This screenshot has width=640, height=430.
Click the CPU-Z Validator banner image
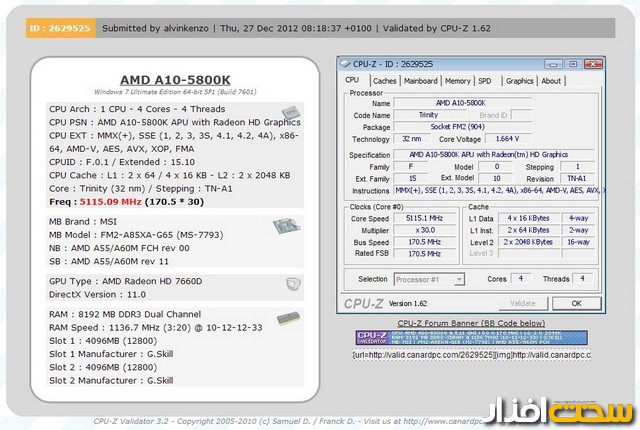[x=471, y=338]
